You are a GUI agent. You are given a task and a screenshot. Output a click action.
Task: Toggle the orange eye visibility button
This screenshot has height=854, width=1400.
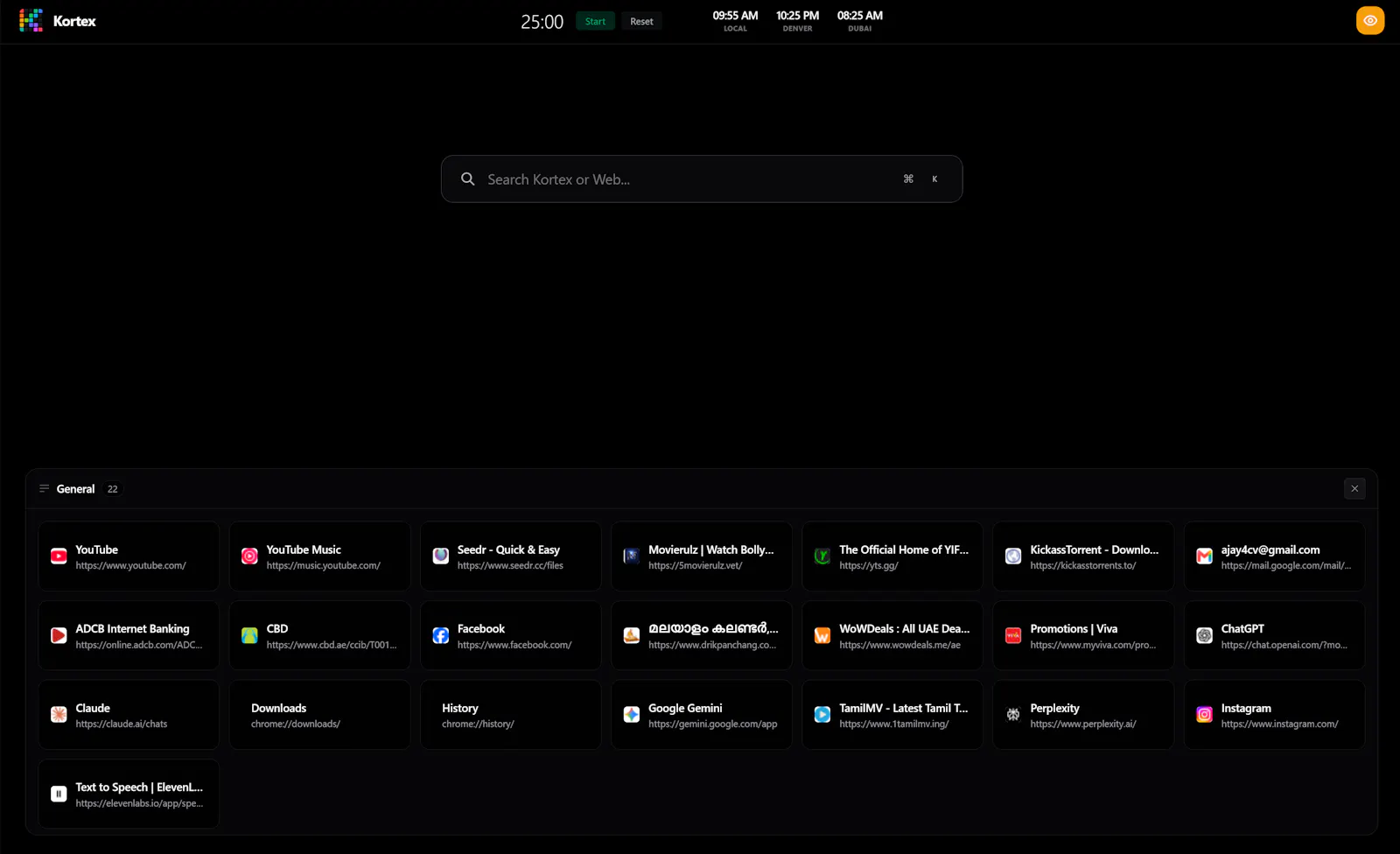coord(1370,20)
